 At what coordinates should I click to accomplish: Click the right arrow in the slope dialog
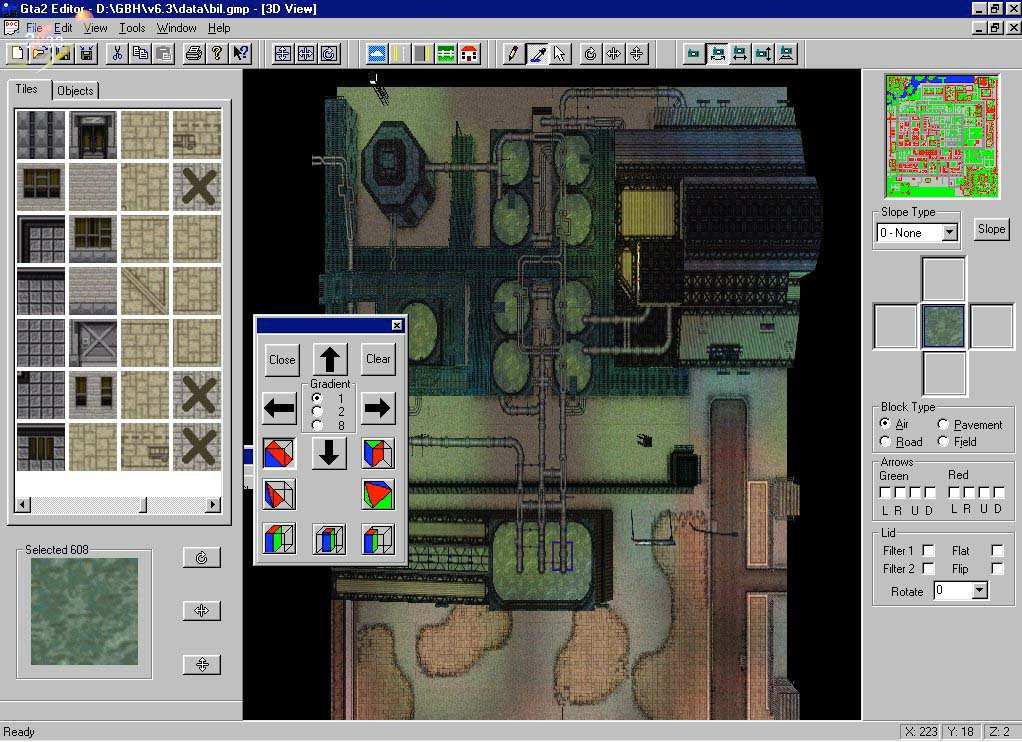click(378, 408)
